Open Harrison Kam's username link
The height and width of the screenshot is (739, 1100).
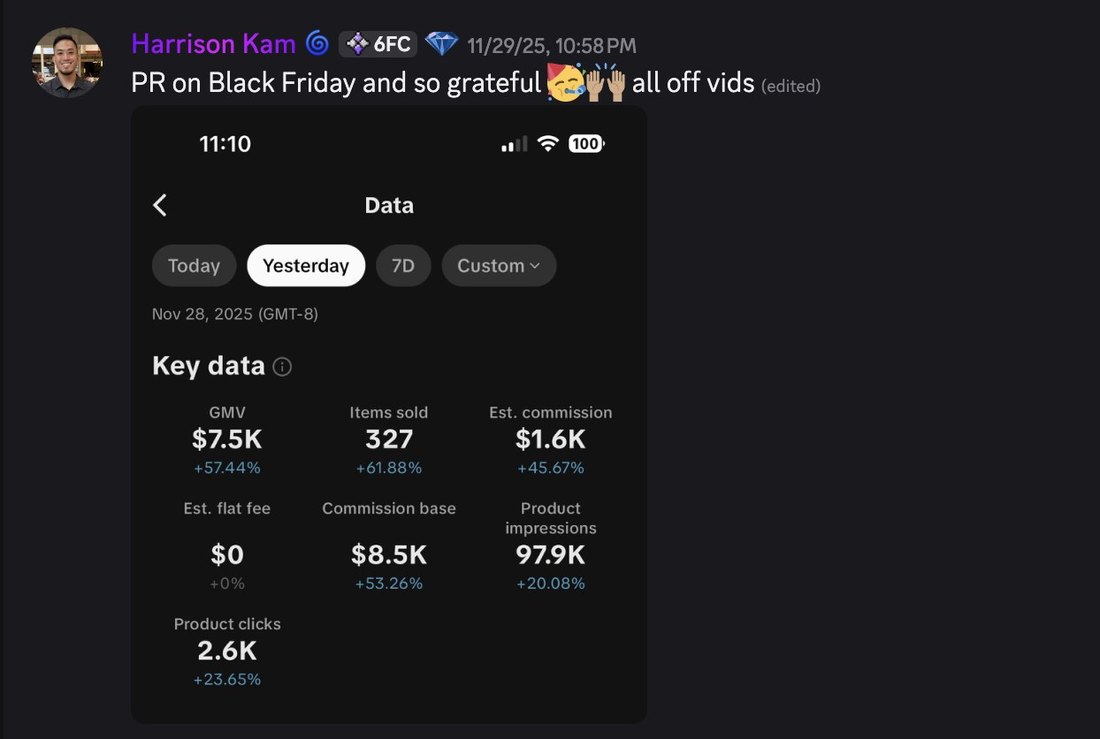coord(213,44)
